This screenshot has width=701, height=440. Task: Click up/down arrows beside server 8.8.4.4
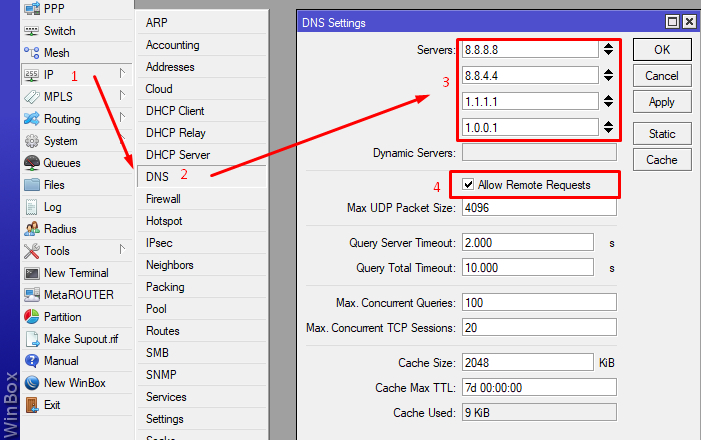608,75
